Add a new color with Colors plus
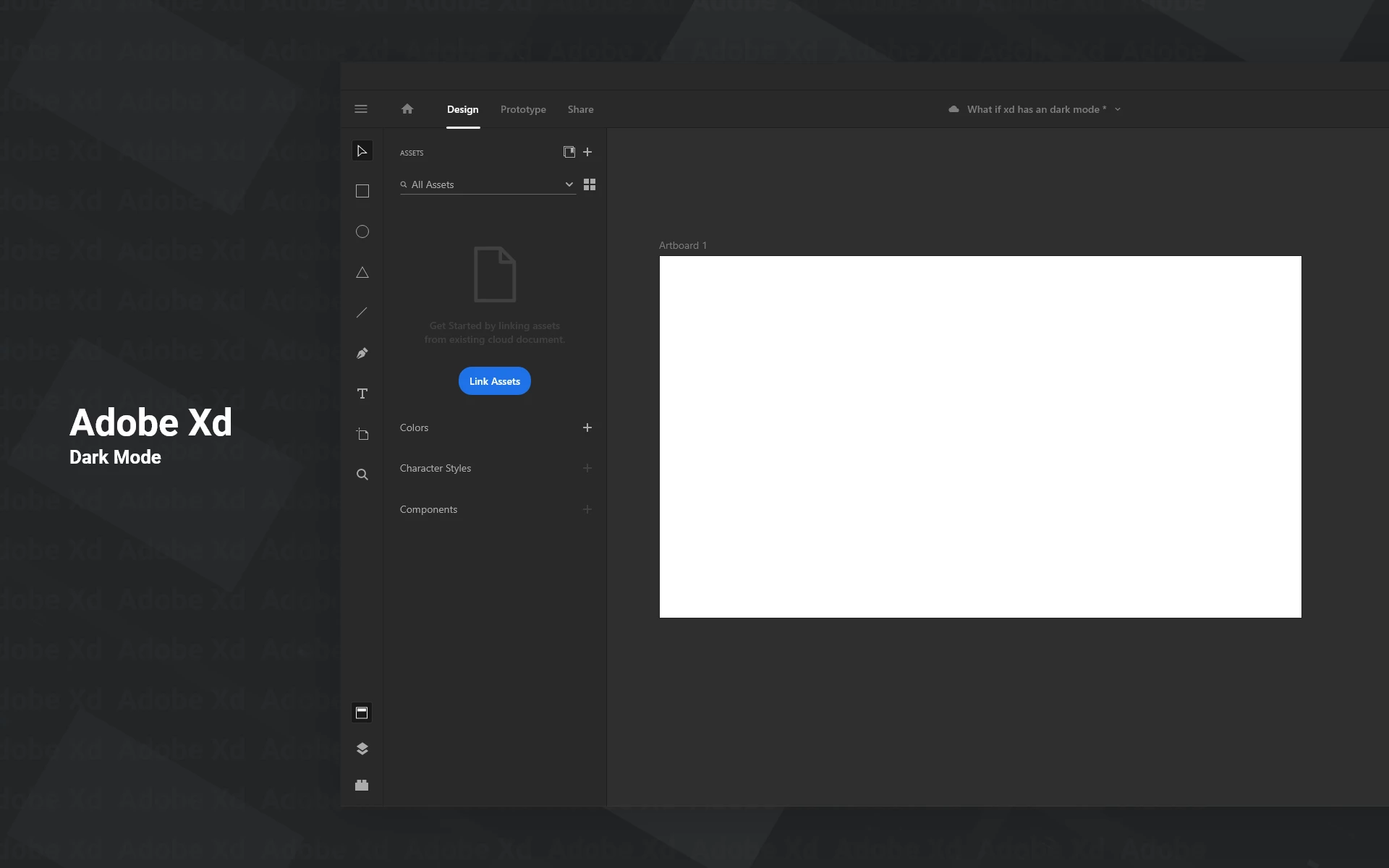The image size is (1389, 868). click(x=587, y=427)
